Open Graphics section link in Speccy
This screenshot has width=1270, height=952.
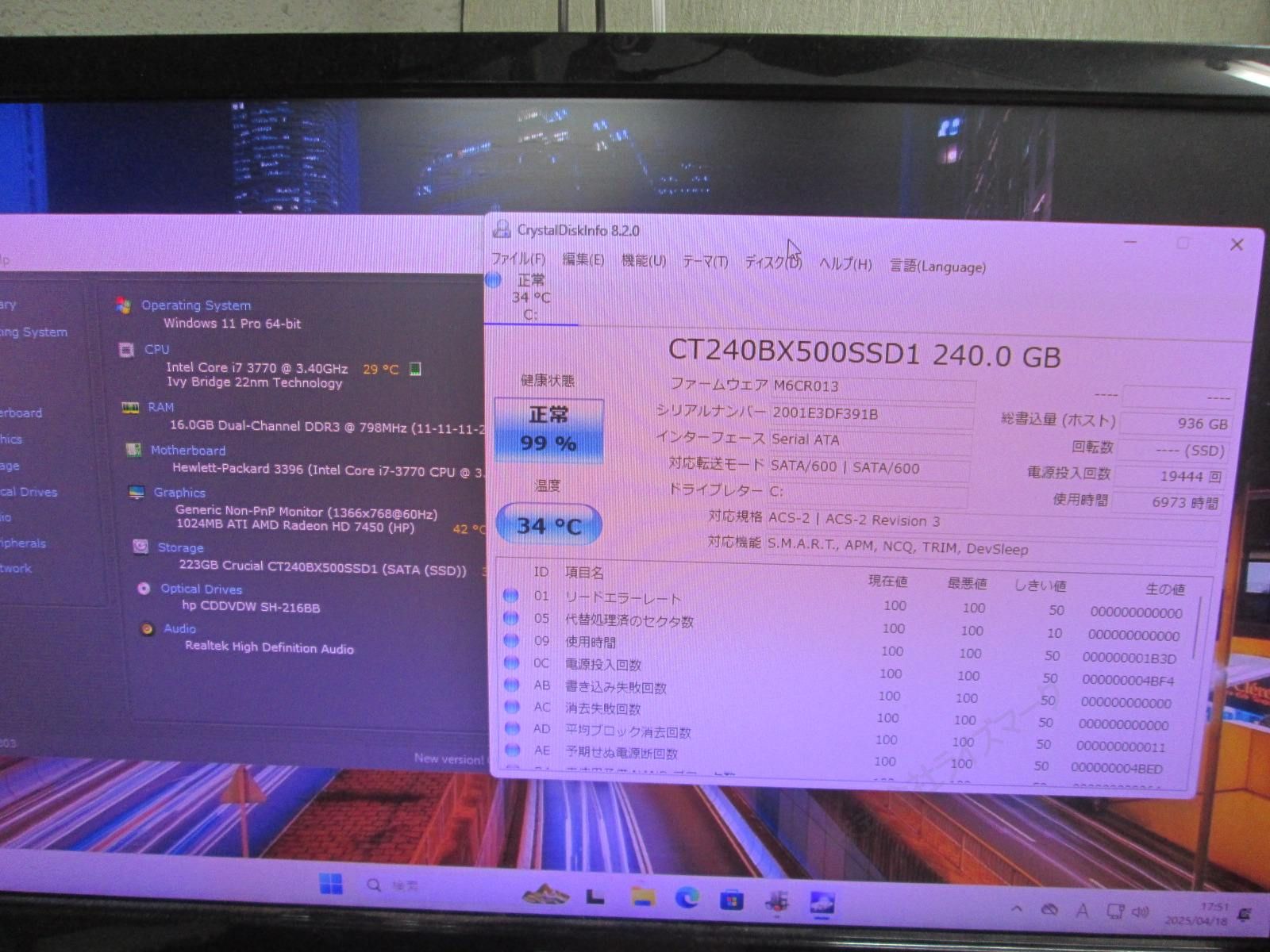(x=179, y=492)
